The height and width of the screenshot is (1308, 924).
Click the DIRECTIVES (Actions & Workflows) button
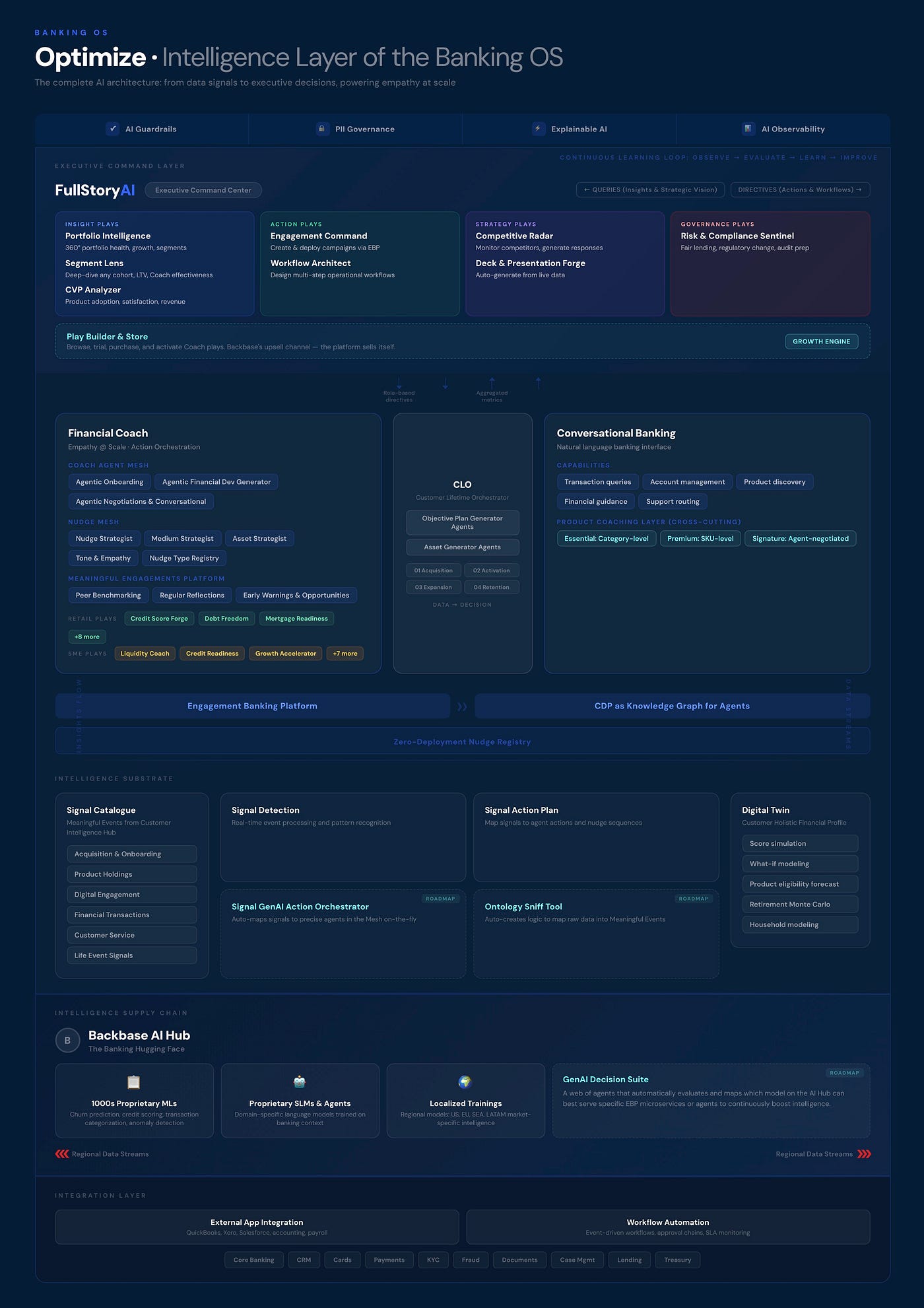(x=800, y=189)
